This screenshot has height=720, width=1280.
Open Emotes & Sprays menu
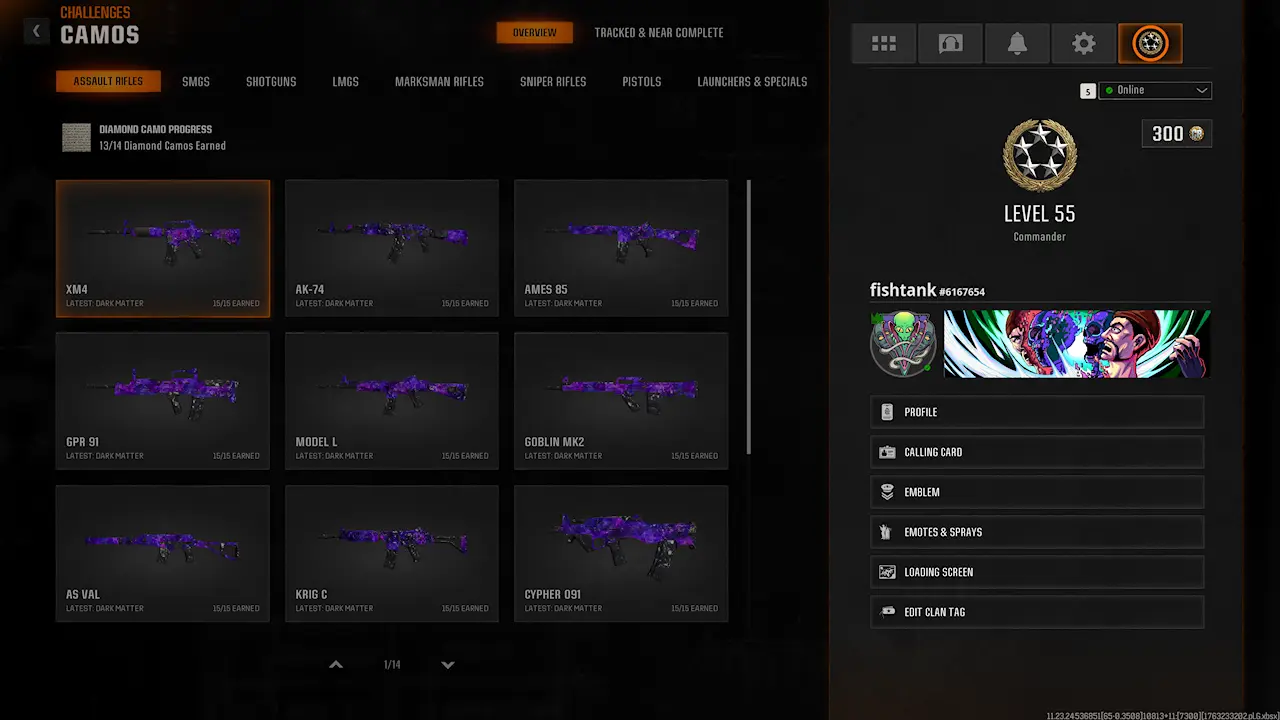coord(1037,532)
